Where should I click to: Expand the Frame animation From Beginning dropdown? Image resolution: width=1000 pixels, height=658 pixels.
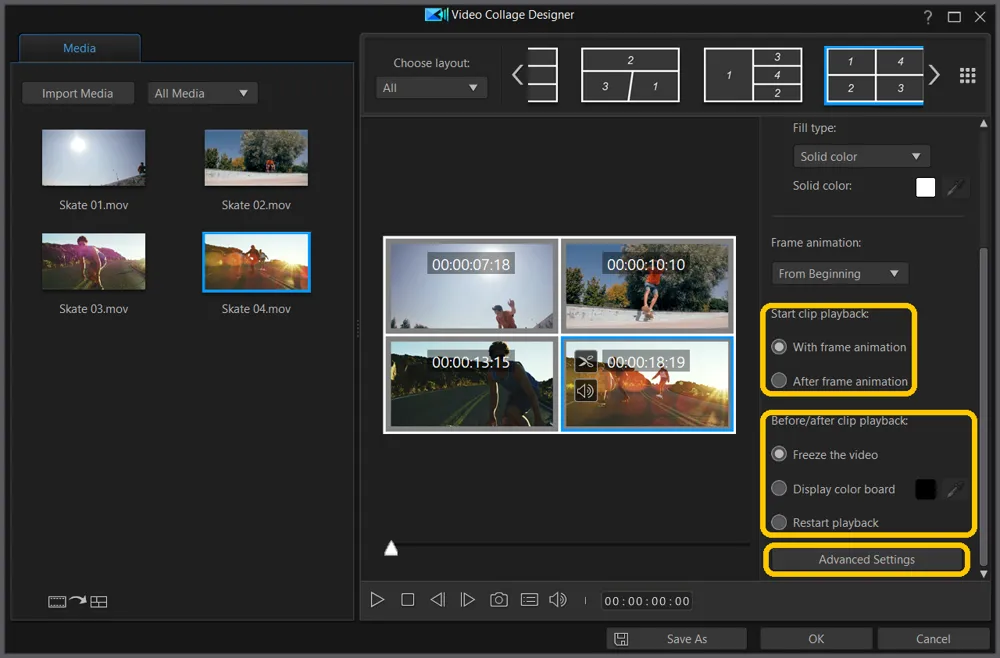click(x=839, y=274)
